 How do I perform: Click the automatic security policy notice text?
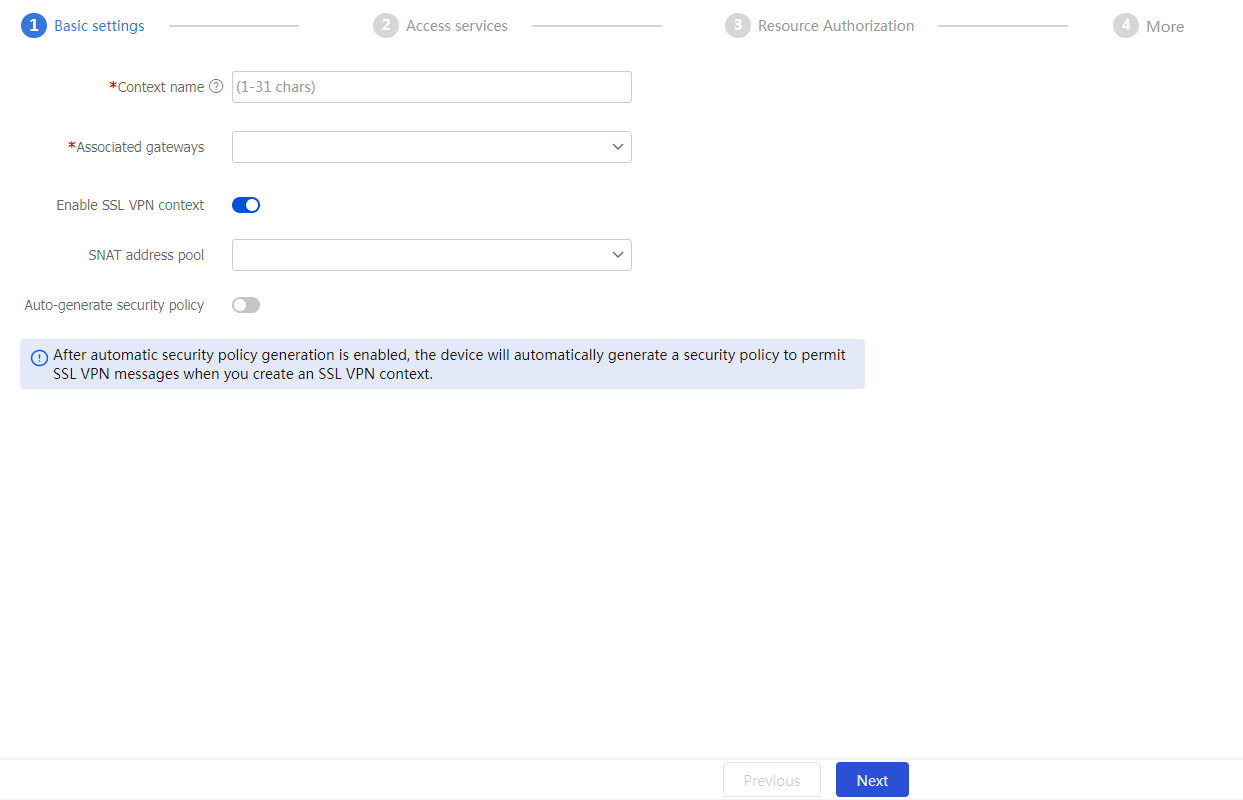(450, 364)
